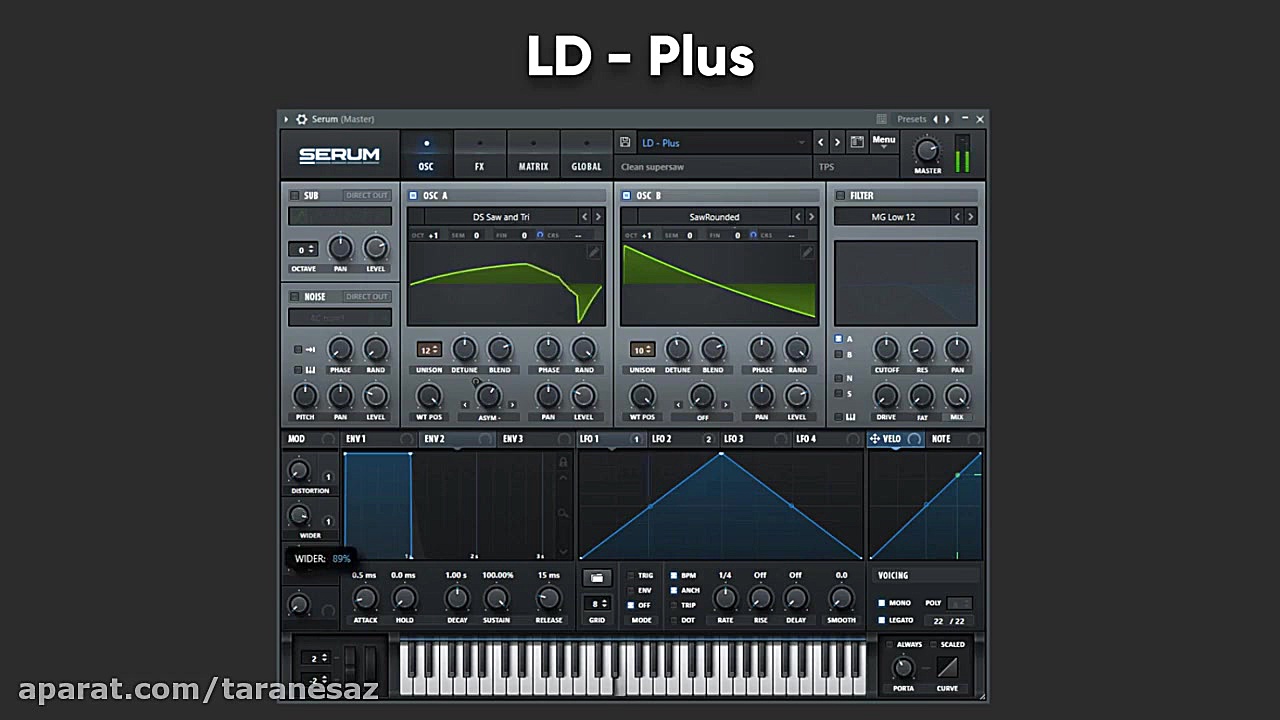1280x720 pixels.
Task: Open the Menu button
Action: (x=883, y=140)
